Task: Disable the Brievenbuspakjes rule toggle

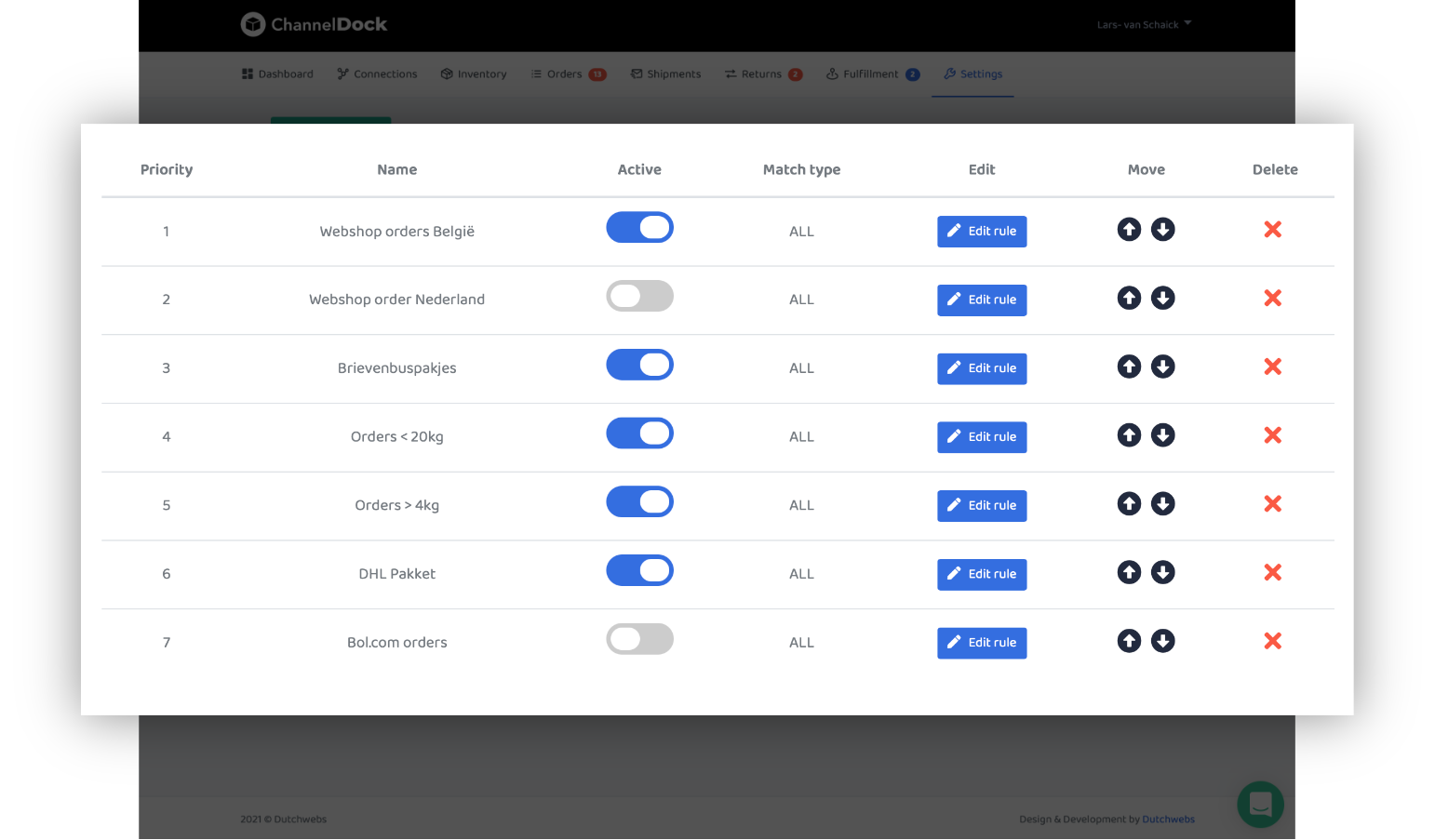Action: [639, 365]
